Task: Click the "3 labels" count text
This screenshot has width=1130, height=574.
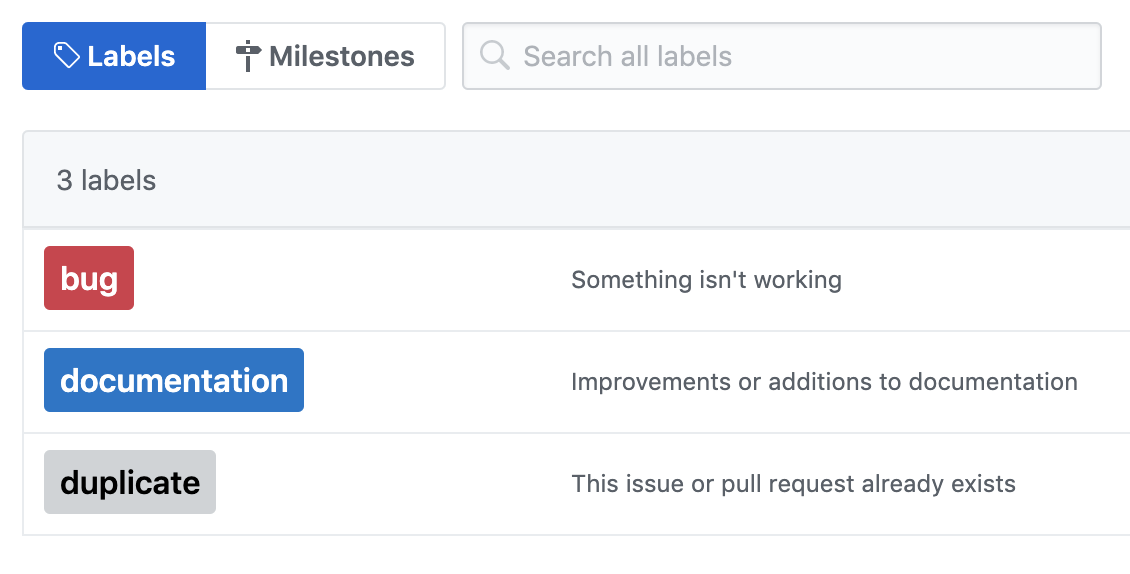Action: (106, 180)
